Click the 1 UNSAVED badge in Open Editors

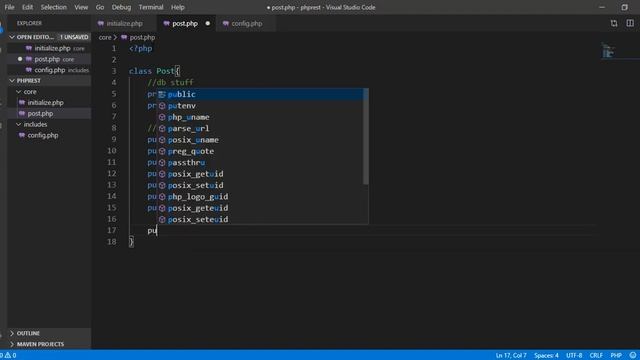(x=74, y=37)
